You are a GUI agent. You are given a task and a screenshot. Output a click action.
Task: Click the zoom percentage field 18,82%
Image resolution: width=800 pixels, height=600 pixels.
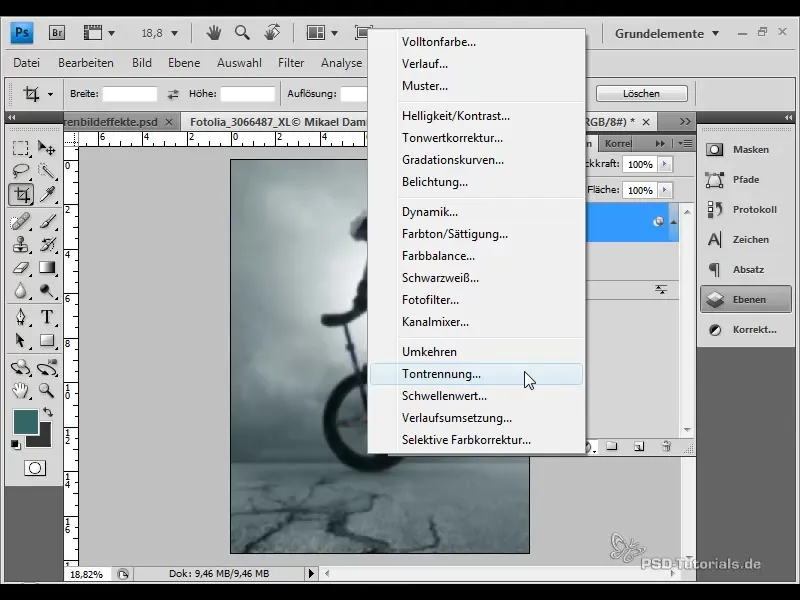pos(87,574)
